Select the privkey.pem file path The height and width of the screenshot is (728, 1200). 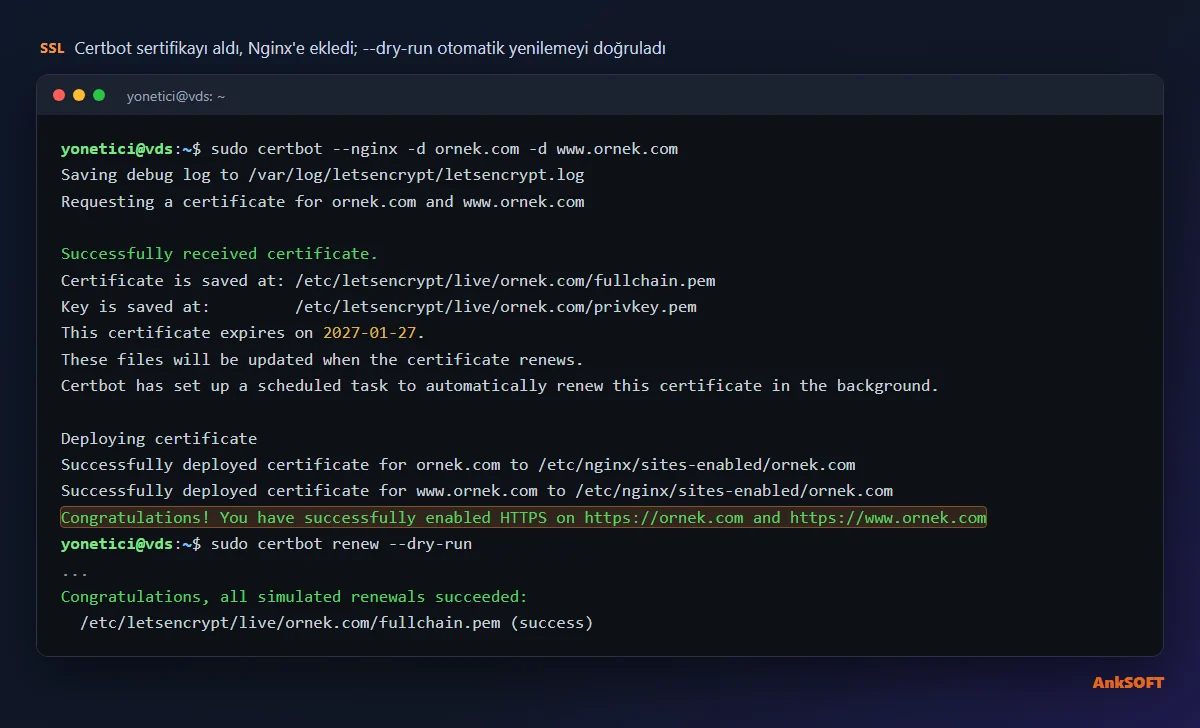tap(496, 306)
